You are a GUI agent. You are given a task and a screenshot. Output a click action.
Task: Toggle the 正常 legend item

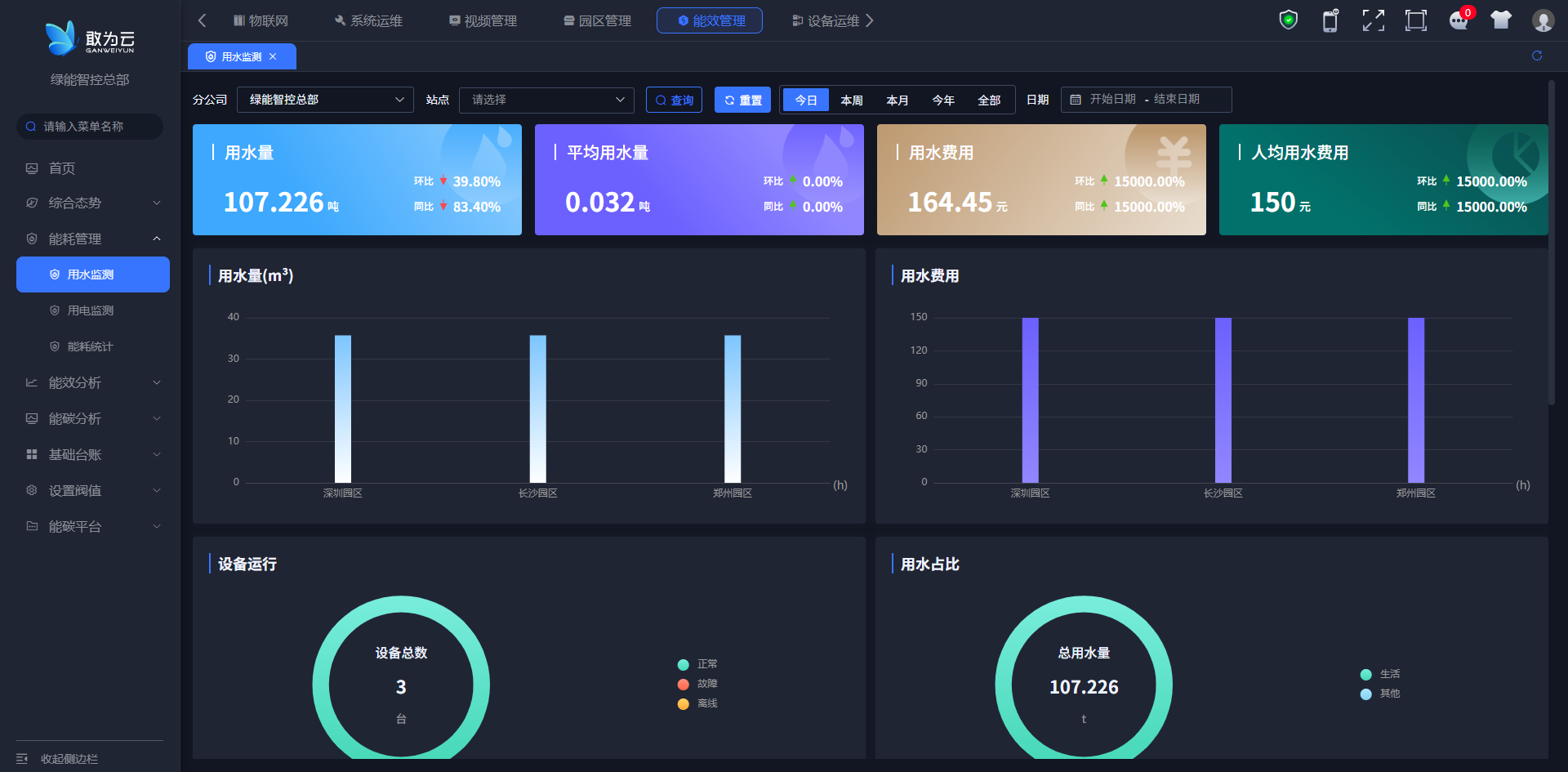pos(697,664)
